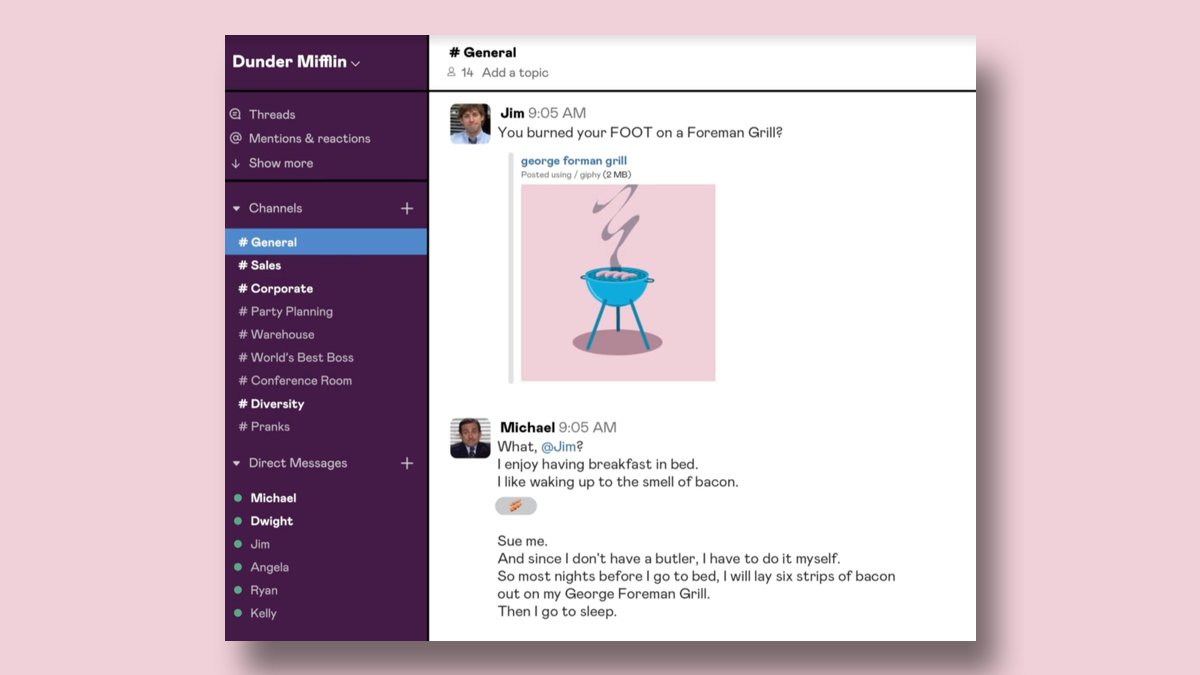
Task: Open Jim's profile avatar
Action: click(468, 124)
